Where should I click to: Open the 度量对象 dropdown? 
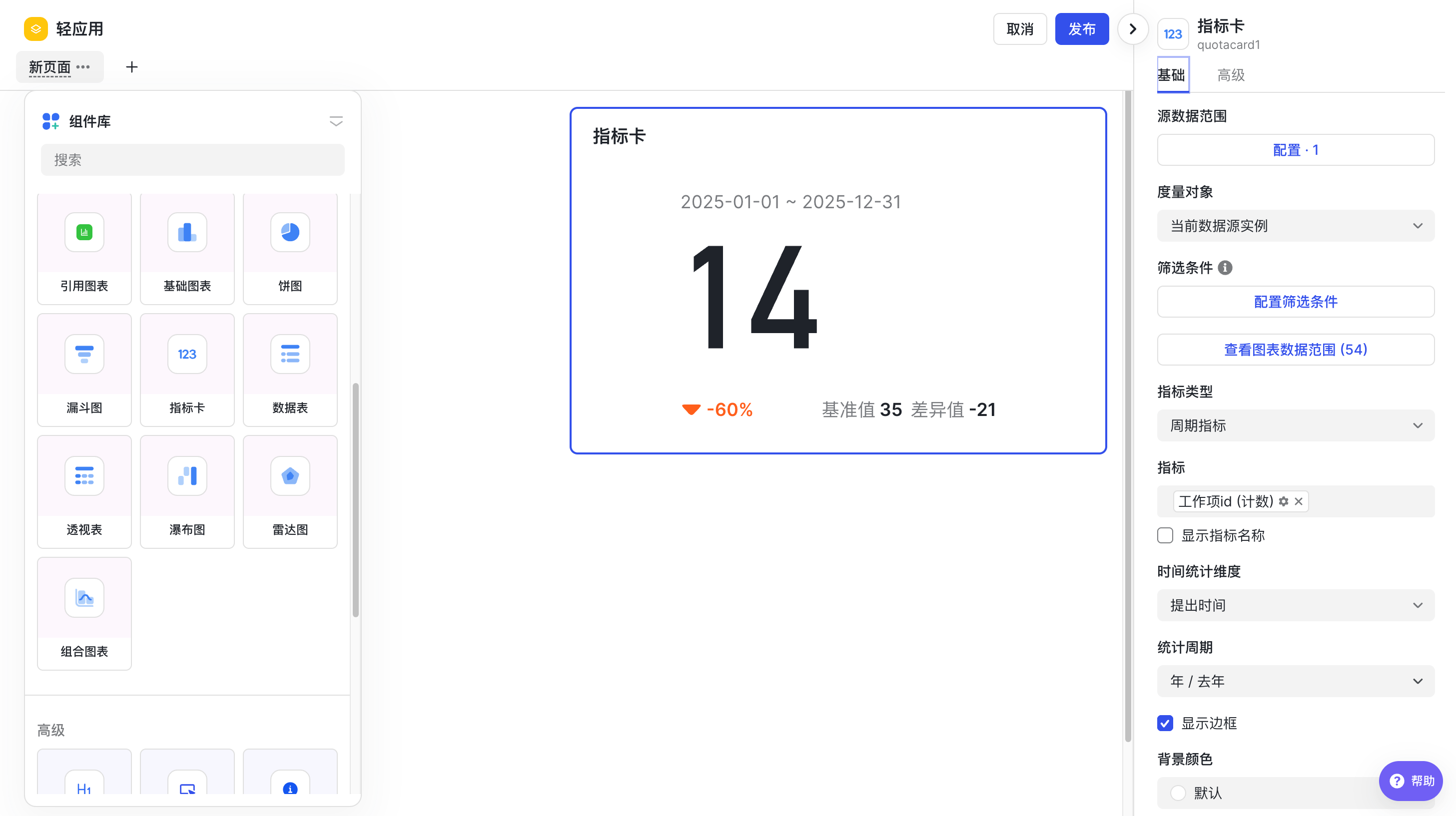(1296, 226)
